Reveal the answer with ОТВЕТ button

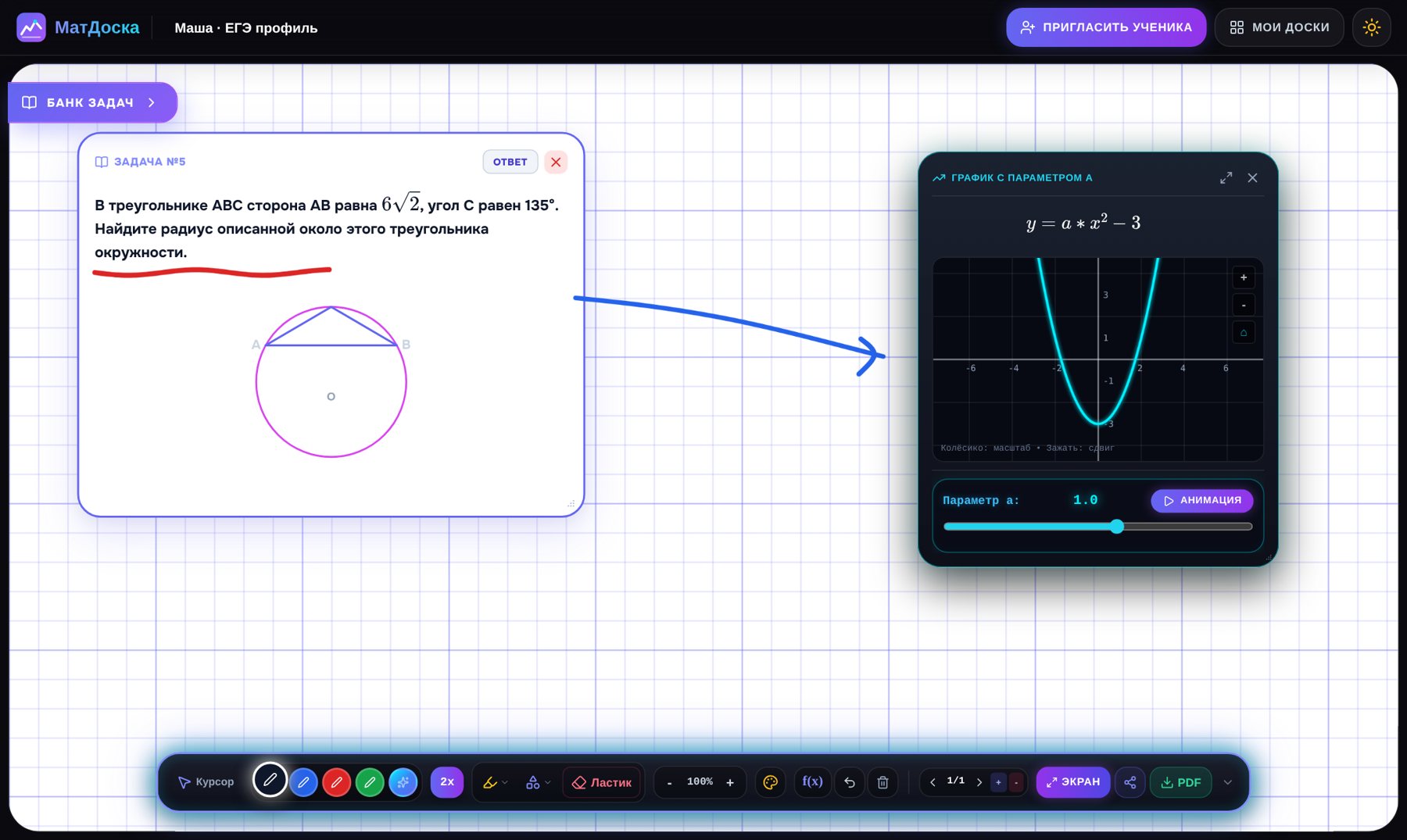[x=510, y=162]
